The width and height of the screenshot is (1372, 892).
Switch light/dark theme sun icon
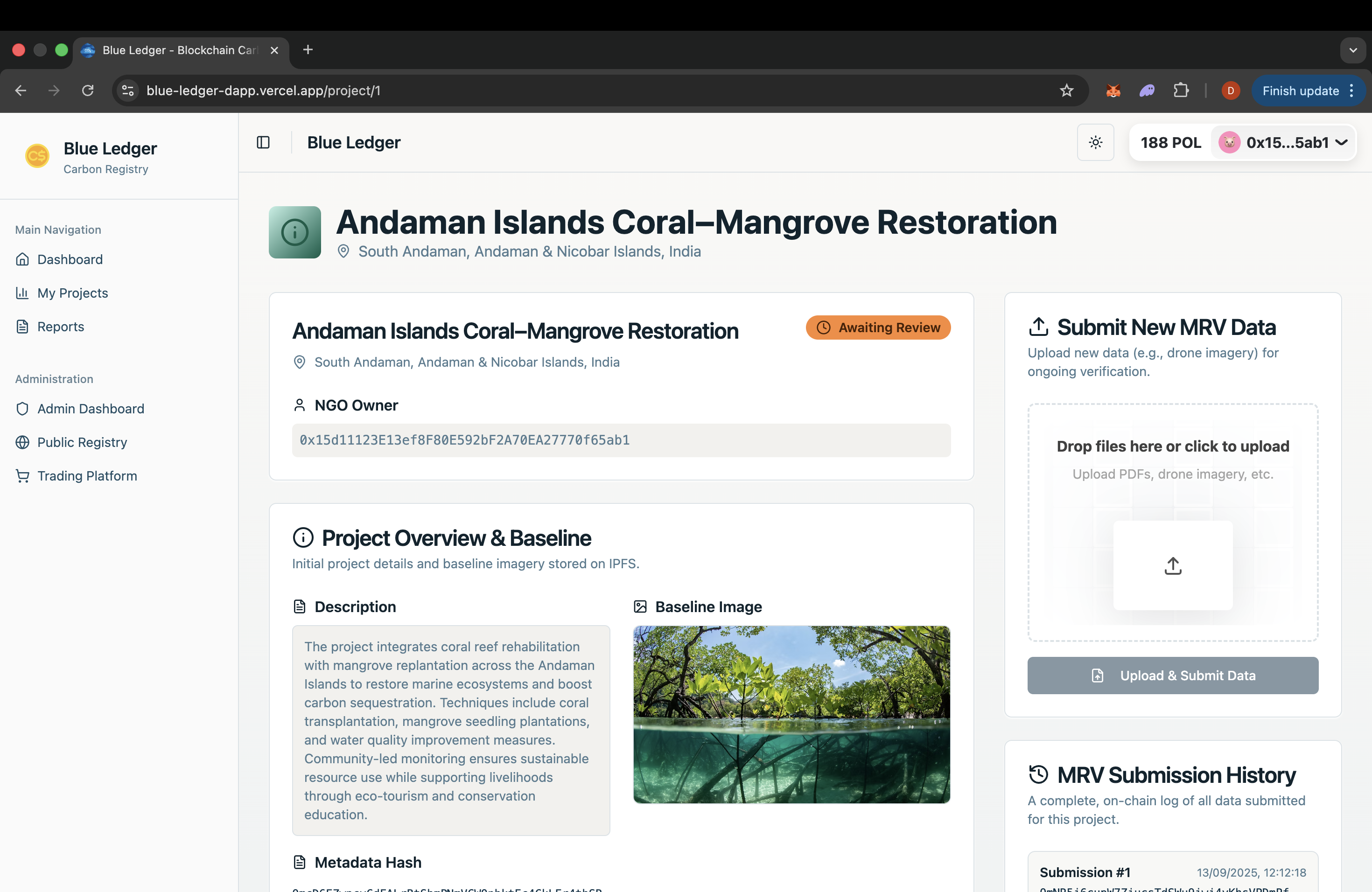click(1095, 142)
